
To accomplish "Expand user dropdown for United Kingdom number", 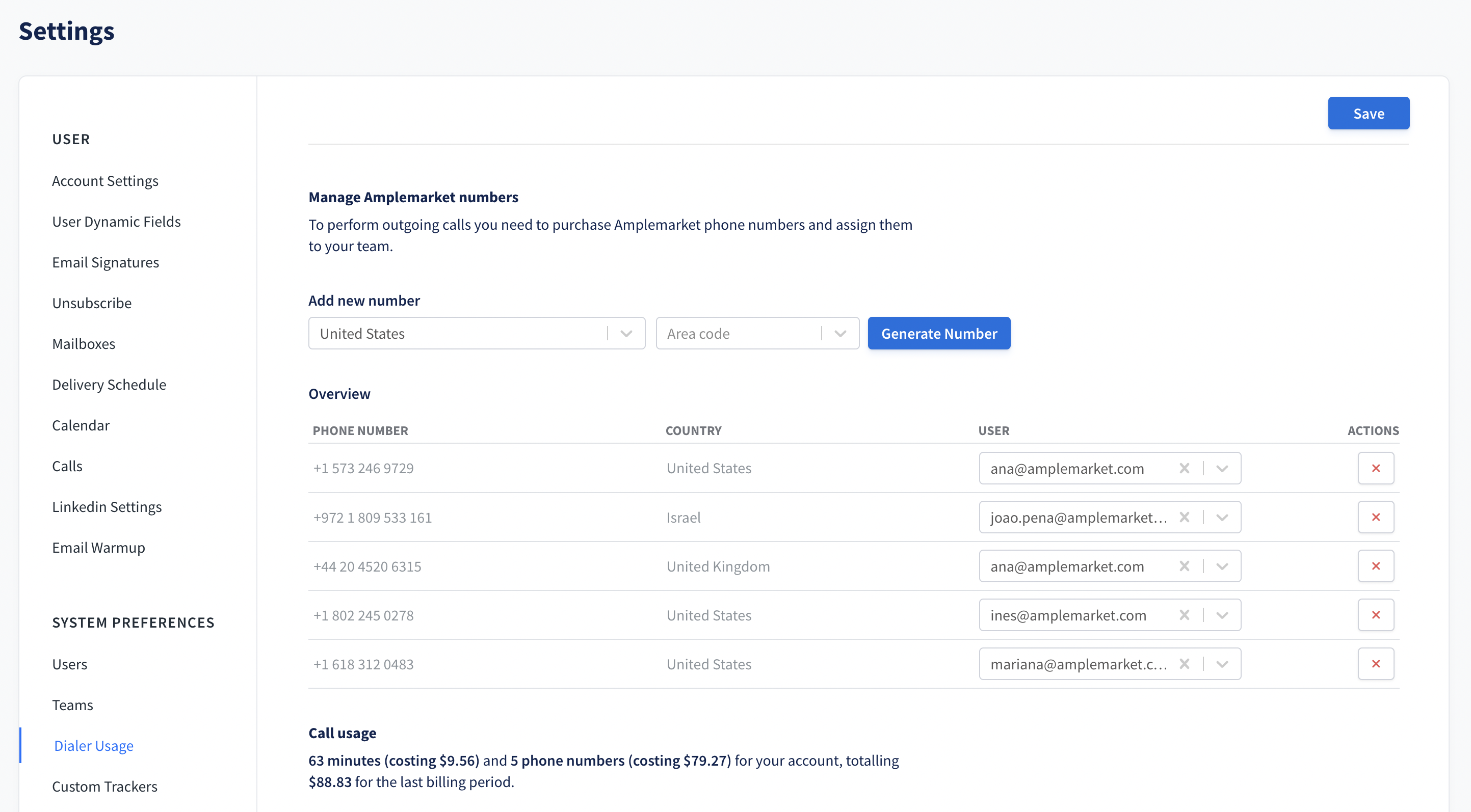I will [1222, 566].
